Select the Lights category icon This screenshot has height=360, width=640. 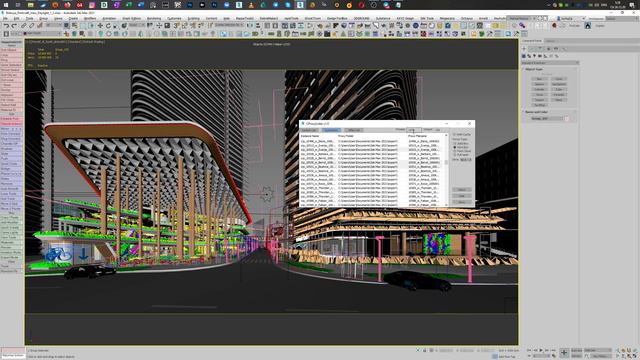[x=534, y=56]
